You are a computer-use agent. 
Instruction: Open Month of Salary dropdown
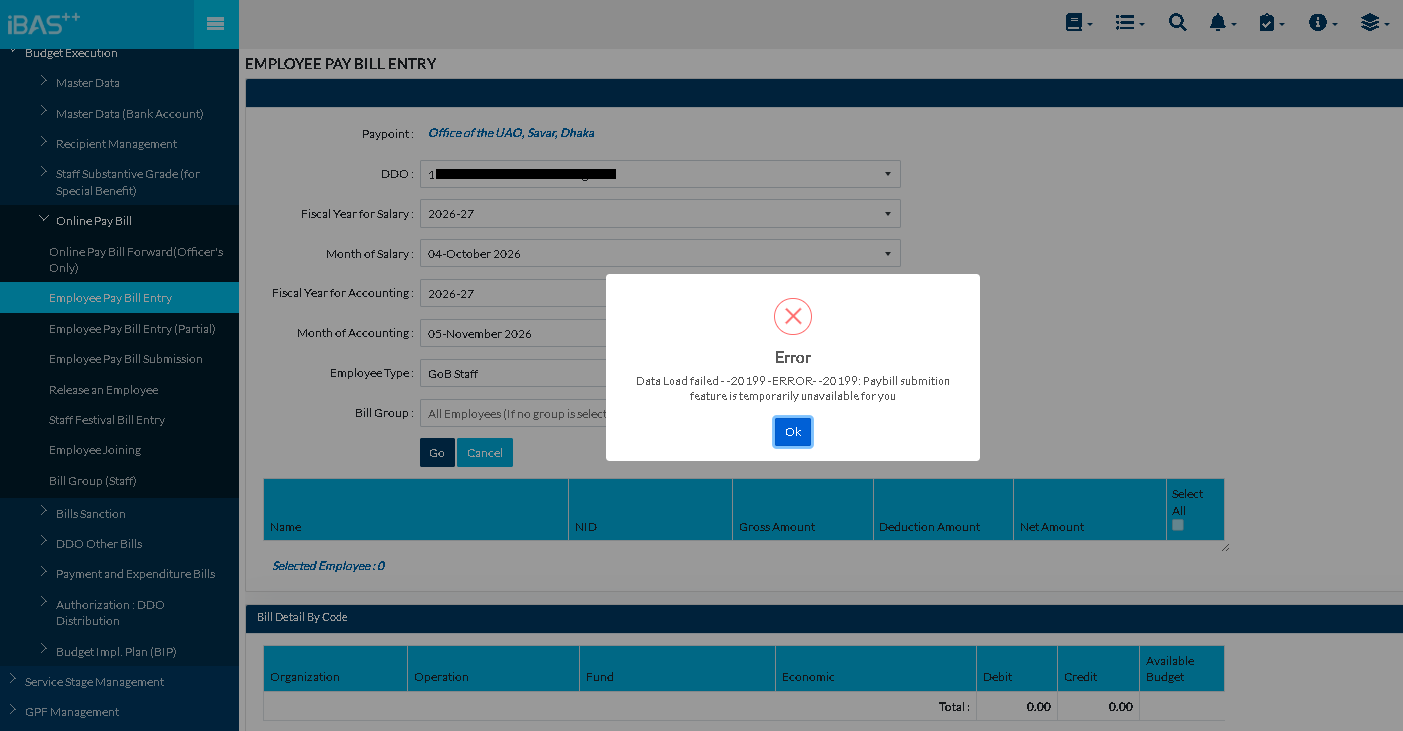[660, 254]
